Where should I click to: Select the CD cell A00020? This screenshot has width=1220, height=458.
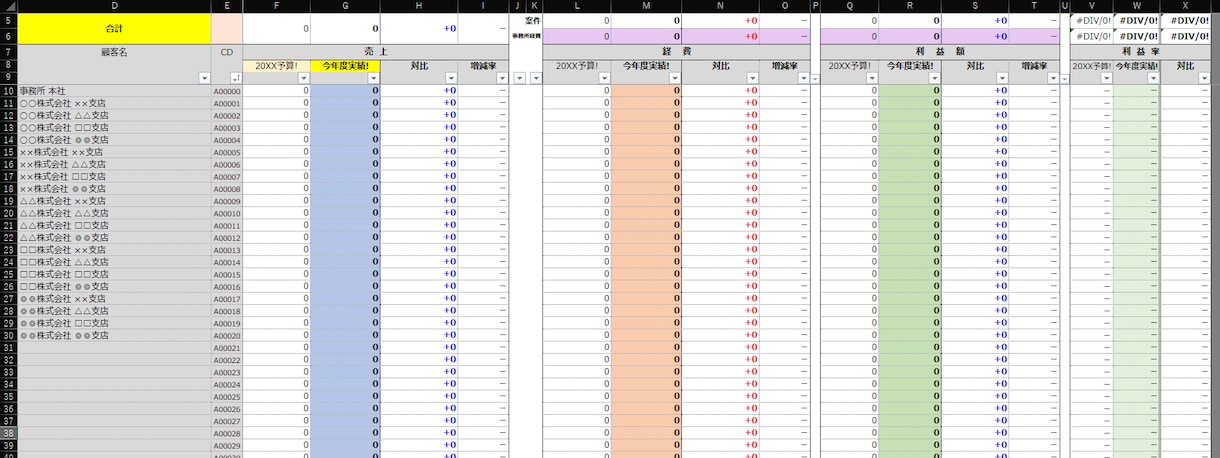click(227, 335)
